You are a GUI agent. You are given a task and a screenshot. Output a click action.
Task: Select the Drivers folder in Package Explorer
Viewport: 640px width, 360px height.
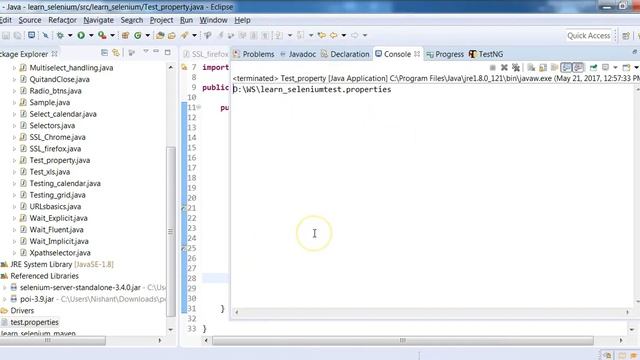(22, 311)
